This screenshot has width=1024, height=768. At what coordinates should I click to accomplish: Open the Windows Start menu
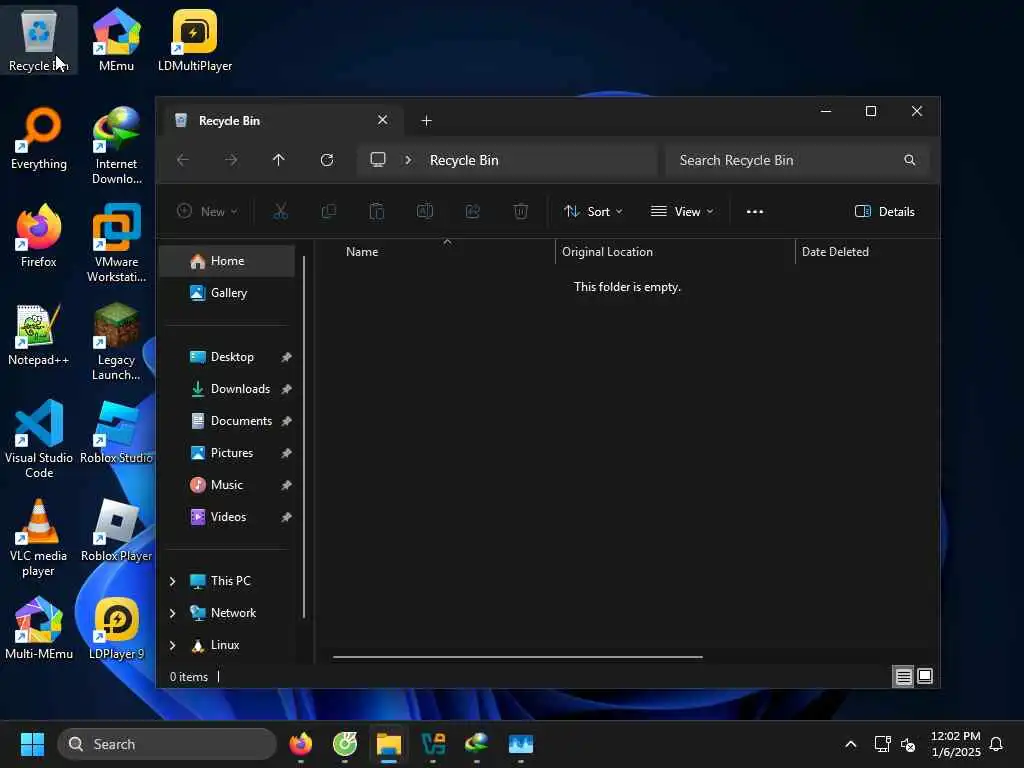pos(32,744)
